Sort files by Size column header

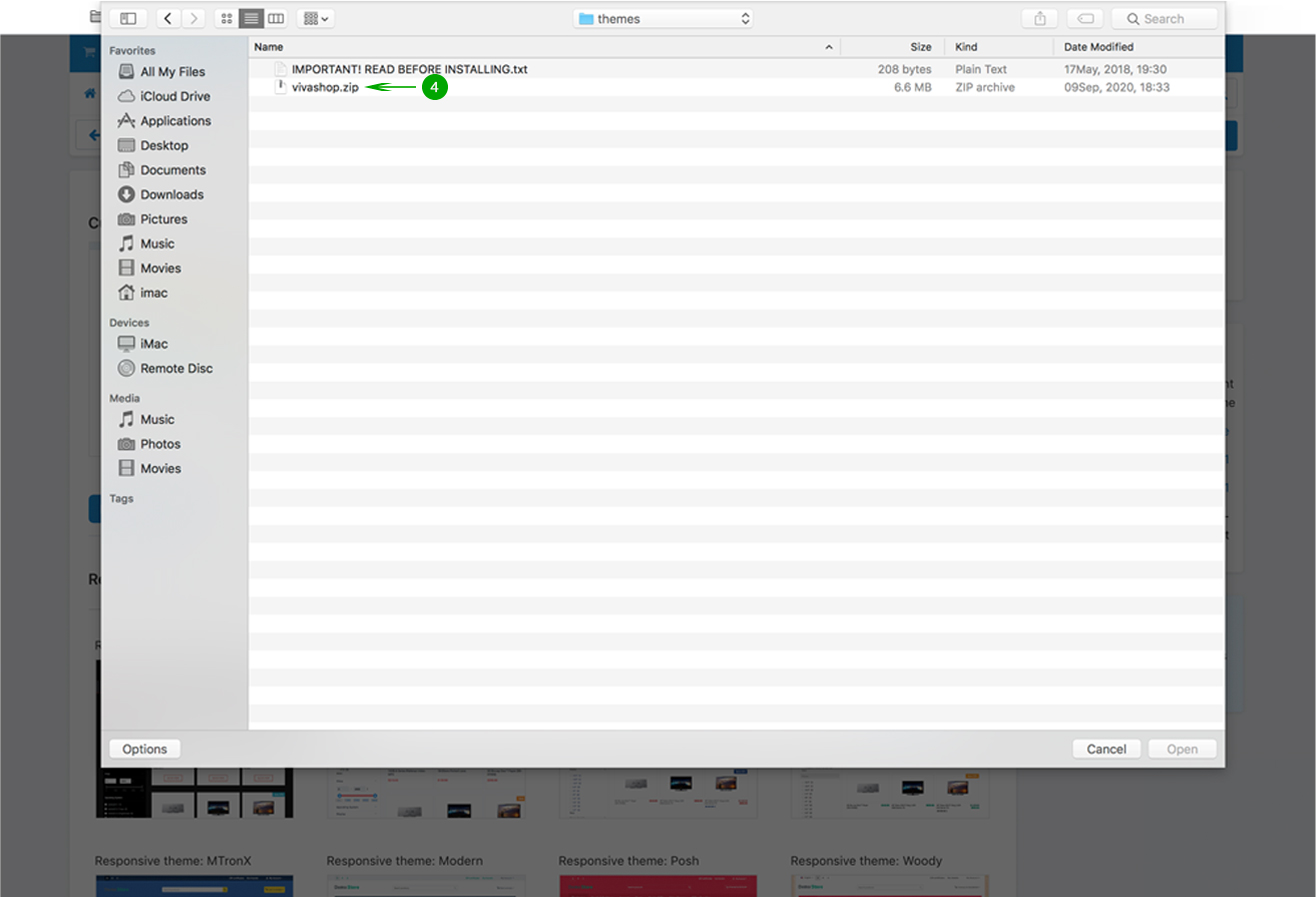pos(891,47)
